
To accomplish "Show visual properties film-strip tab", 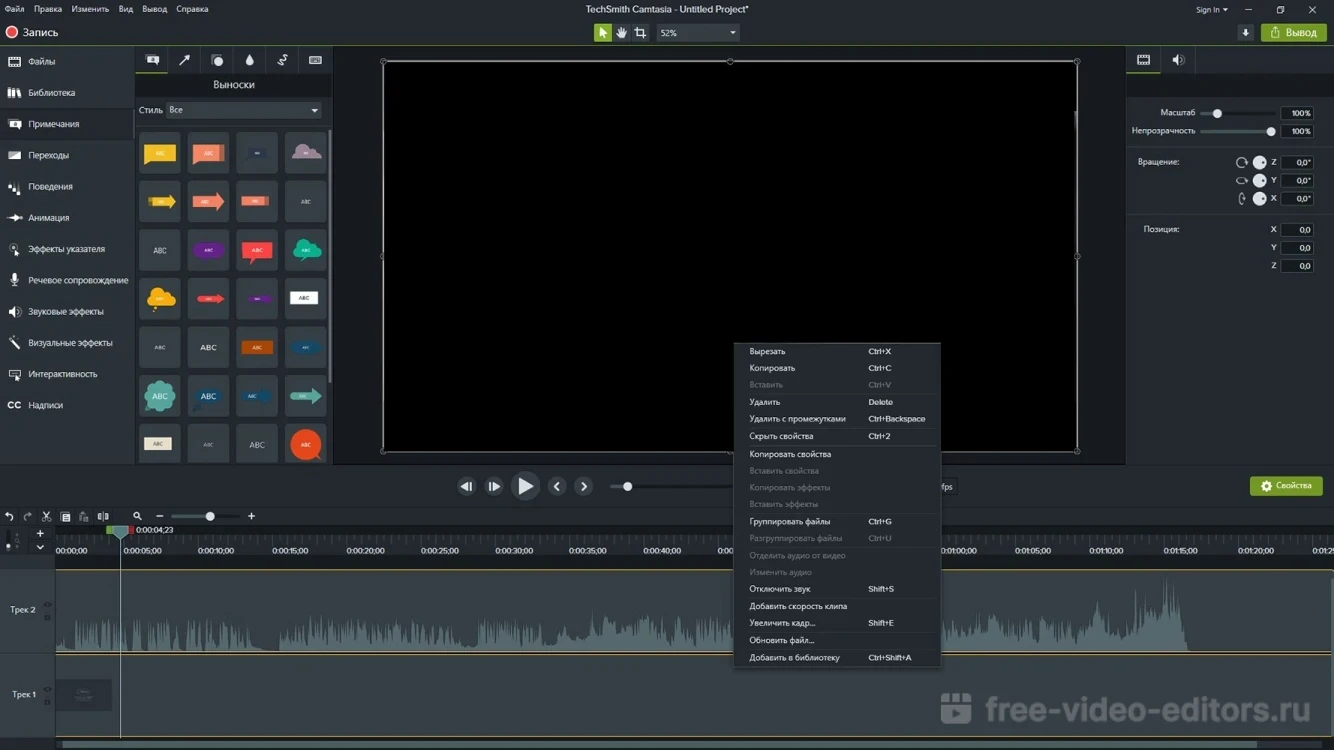I will coord(1143,60).
